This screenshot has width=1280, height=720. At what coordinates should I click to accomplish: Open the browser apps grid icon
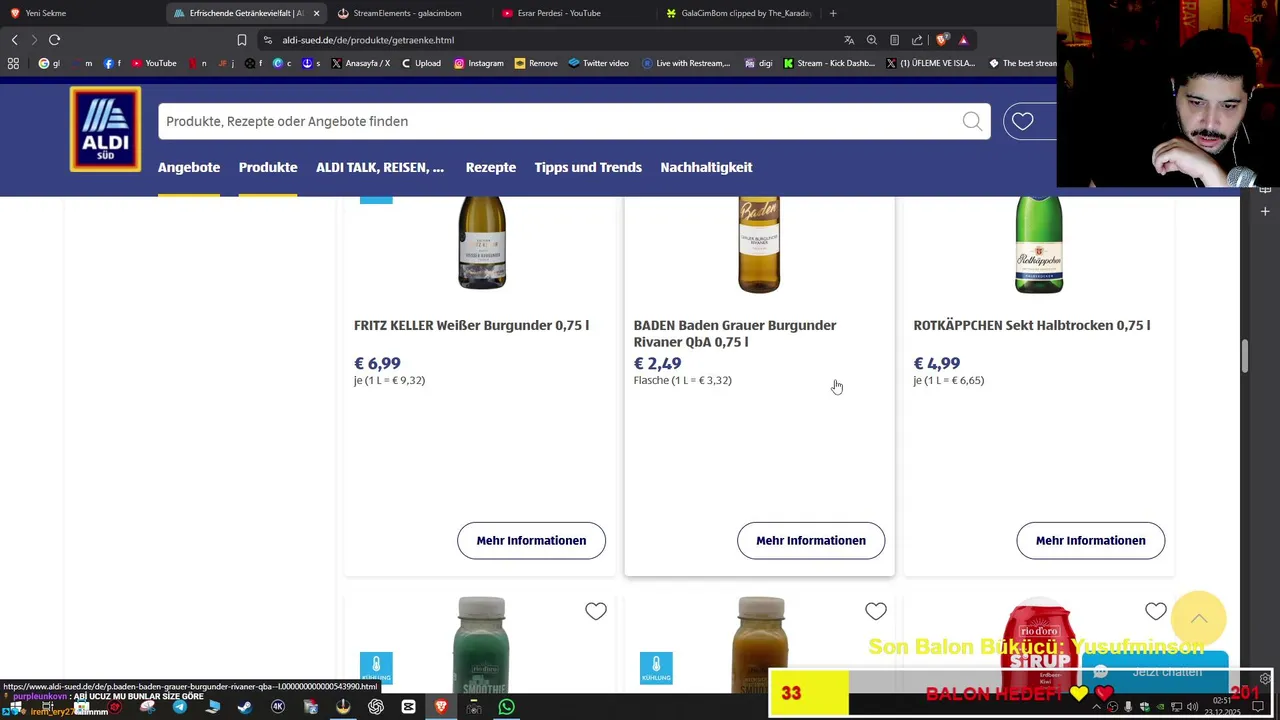pos(13,63)
